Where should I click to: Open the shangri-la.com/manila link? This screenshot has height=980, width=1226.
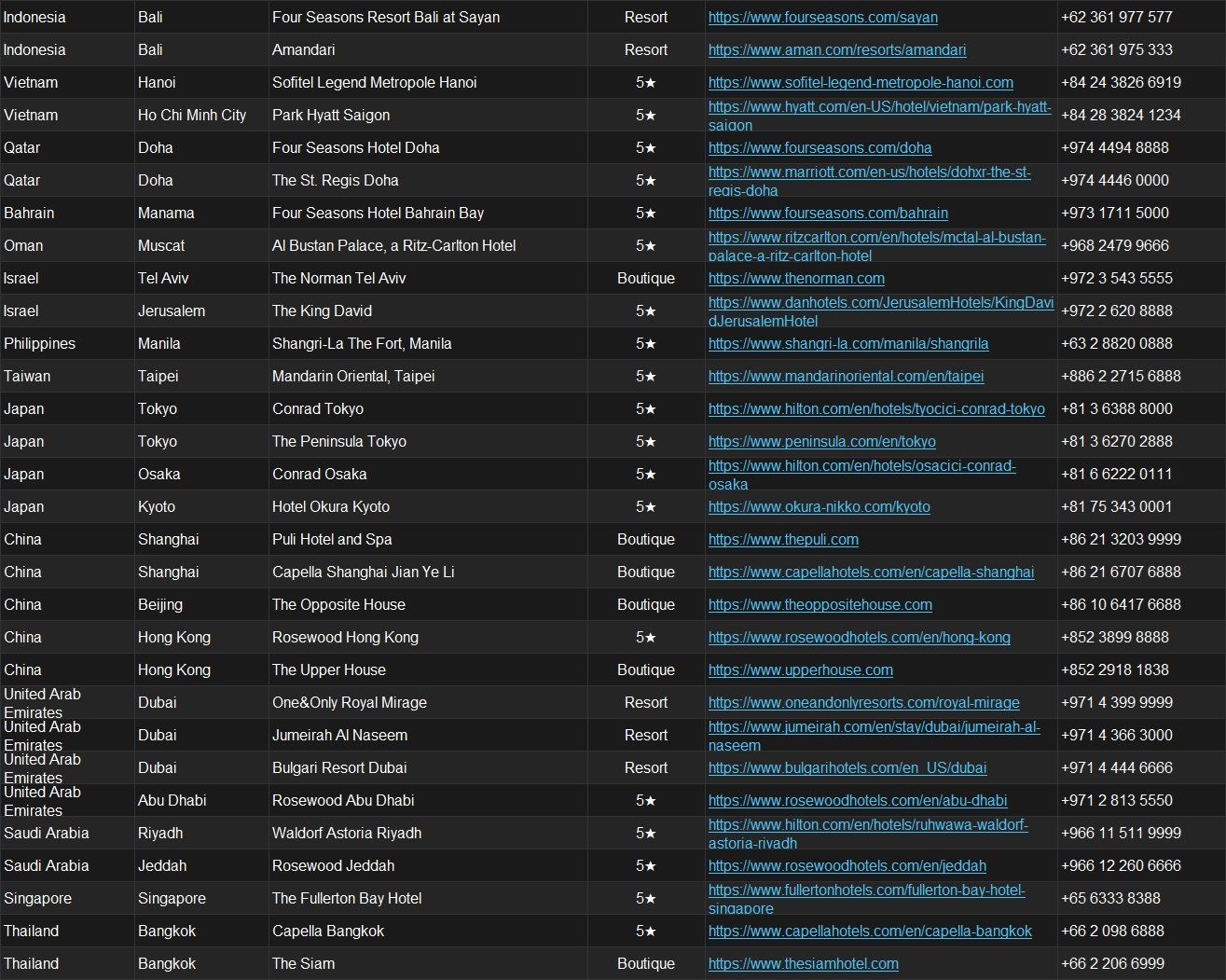[x=848, y=344]
